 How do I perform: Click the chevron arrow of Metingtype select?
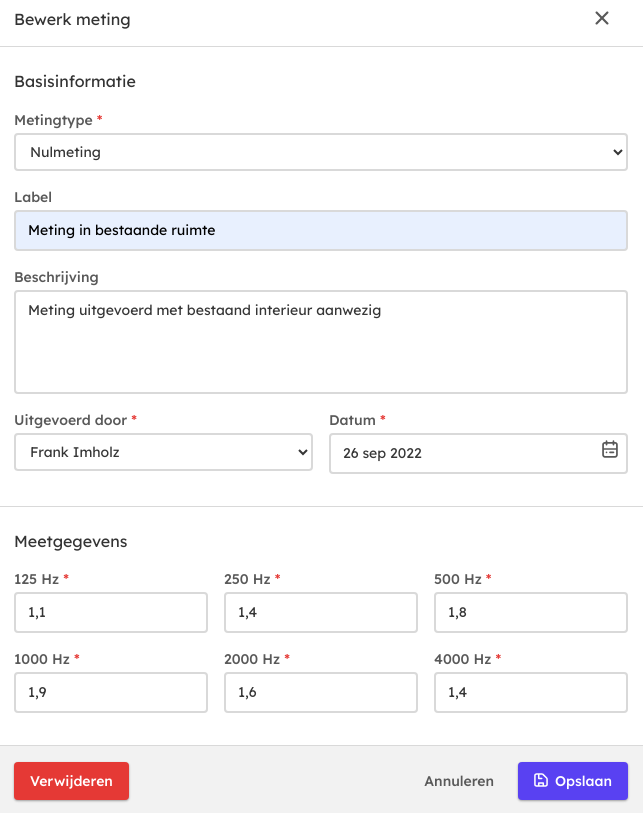coord(616,153)
